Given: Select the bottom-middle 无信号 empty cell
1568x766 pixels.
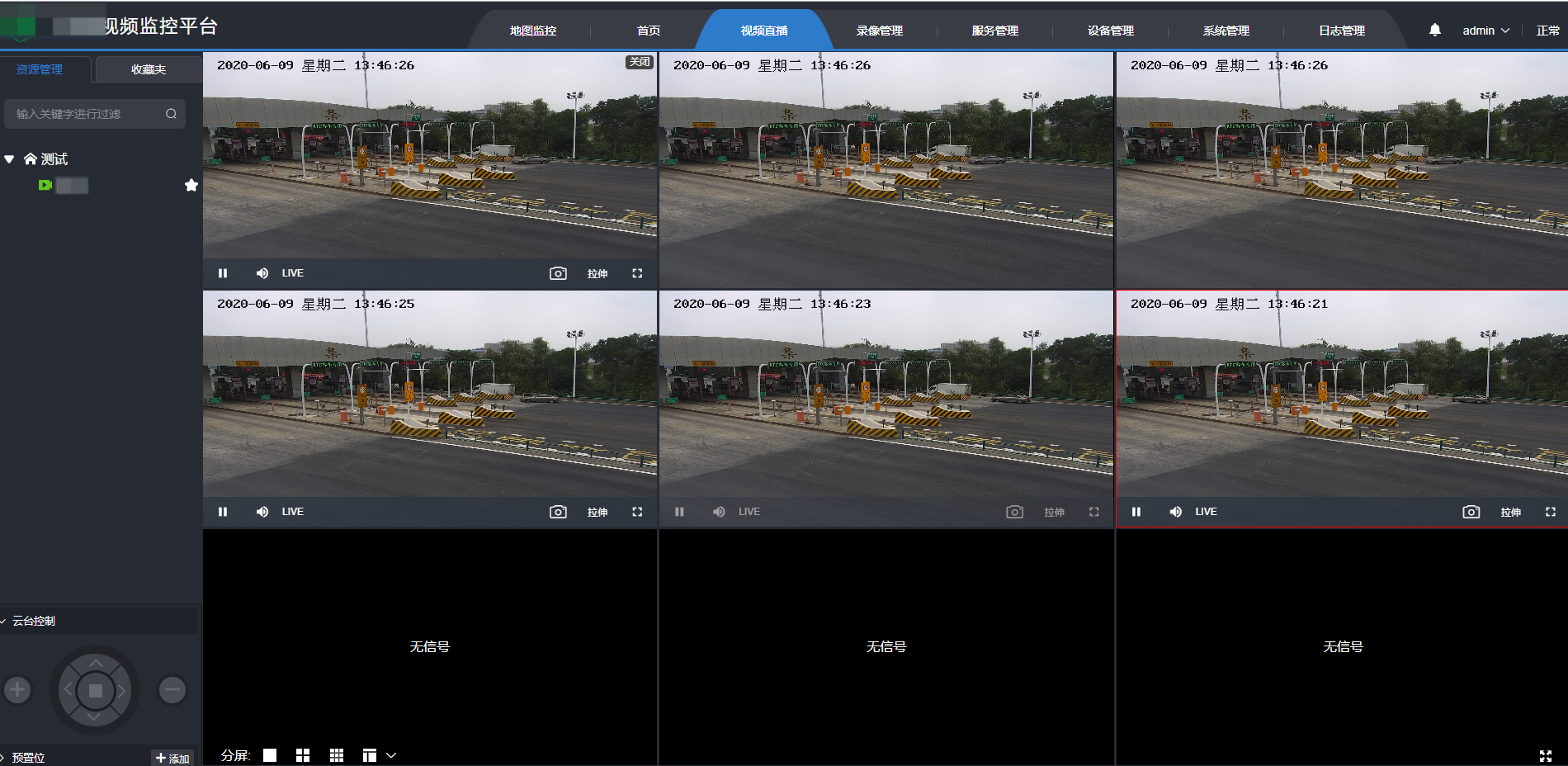Looking at the screenshot, I should click(886, 646).
